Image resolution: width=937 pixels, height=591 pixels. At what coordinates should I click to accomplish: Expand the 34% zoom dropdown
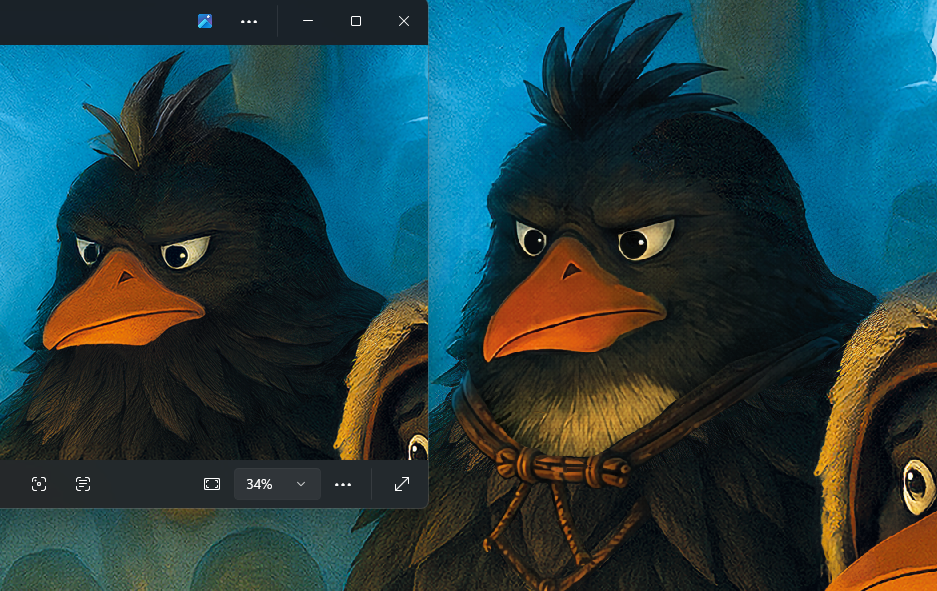tap(277, 484)
